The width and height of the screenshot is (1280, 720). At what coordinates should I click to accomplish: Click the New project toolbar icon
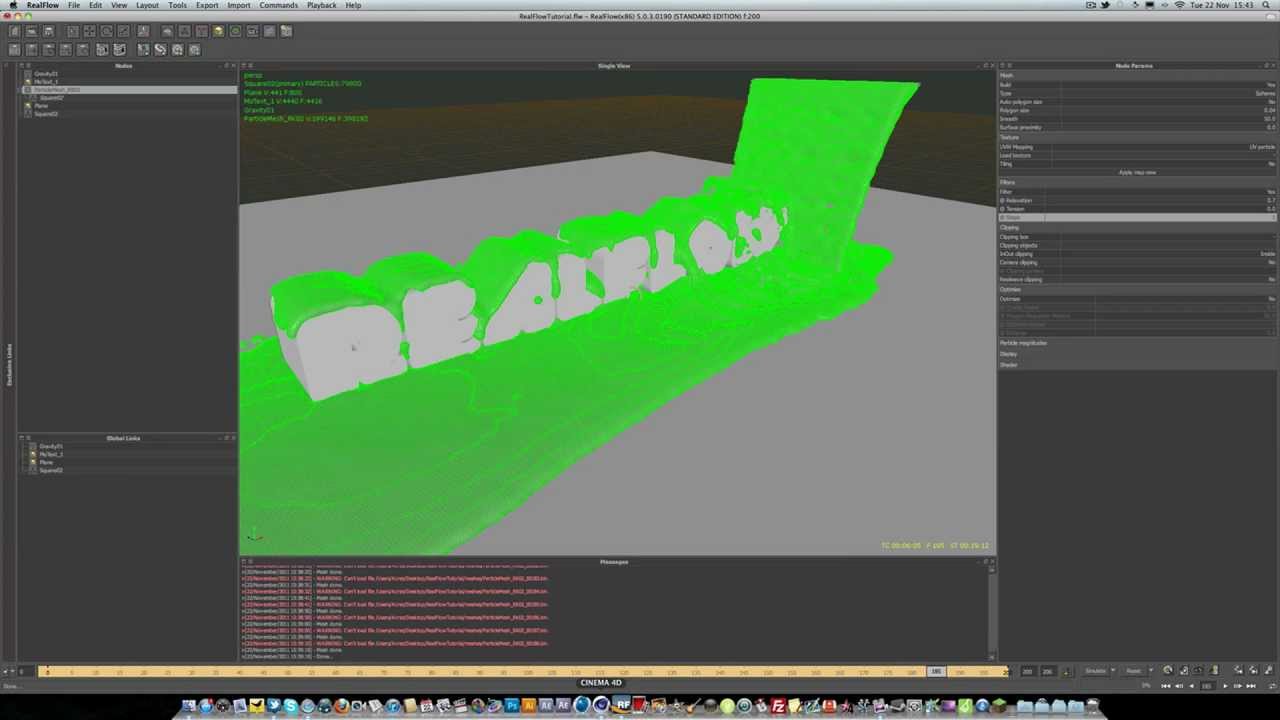coord(14,31)
